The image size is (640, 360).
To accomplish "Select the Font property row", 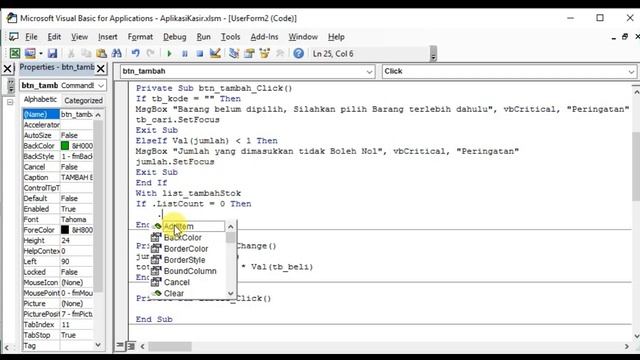I will [58, 219].
